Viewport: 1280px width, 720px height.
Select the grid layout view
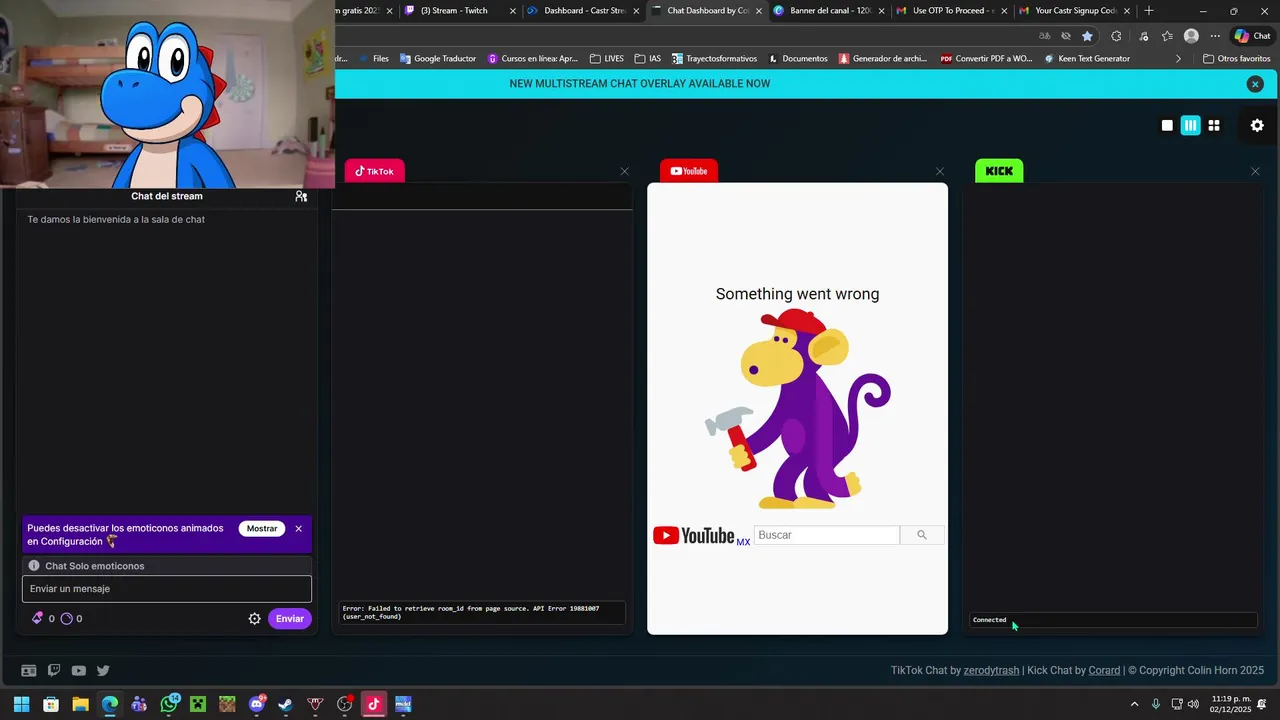tap(1214, 125)
